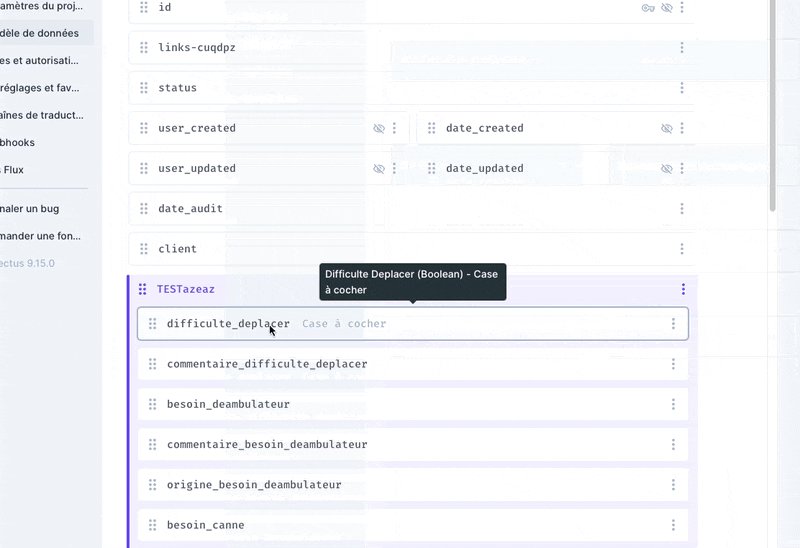
Task: Grab drag handle of user_updated field
Action: [144, 168]
